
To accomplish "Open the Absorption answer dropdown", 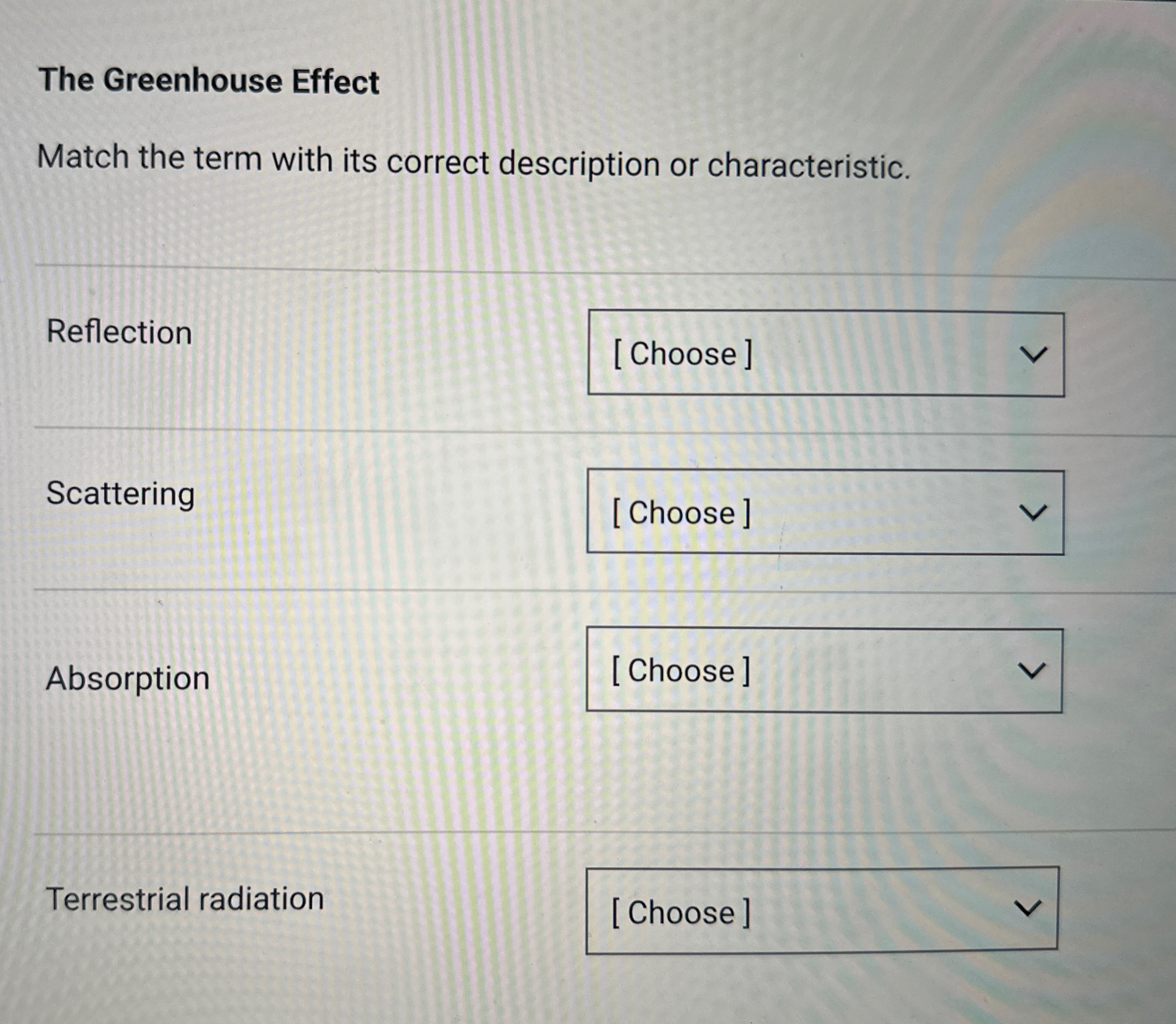I will pyautogui.click(x=825, y=670).
